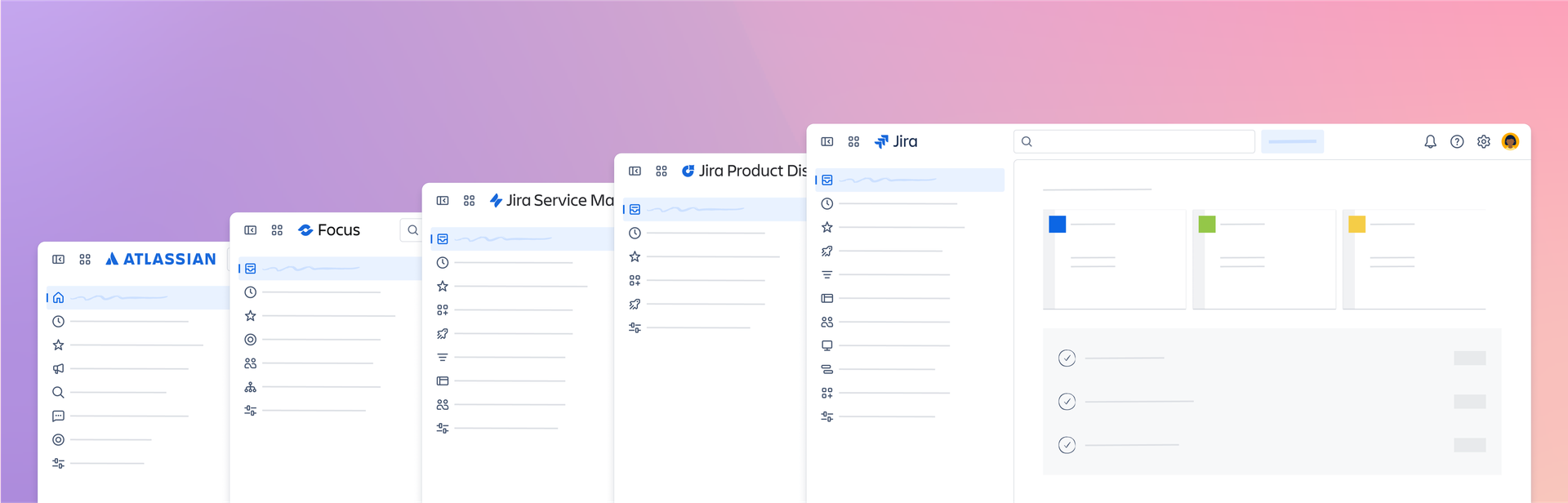Select the highlighted first item in Jira sidebar
This screenshot has height=503, width=1568.
point(910,180)
